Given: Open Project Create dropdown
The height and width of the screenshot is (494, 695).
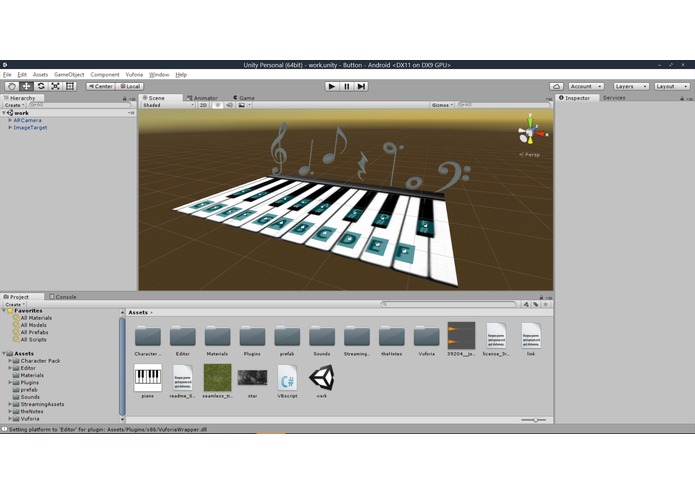Looking at the screenshot, I should (14, 304).
